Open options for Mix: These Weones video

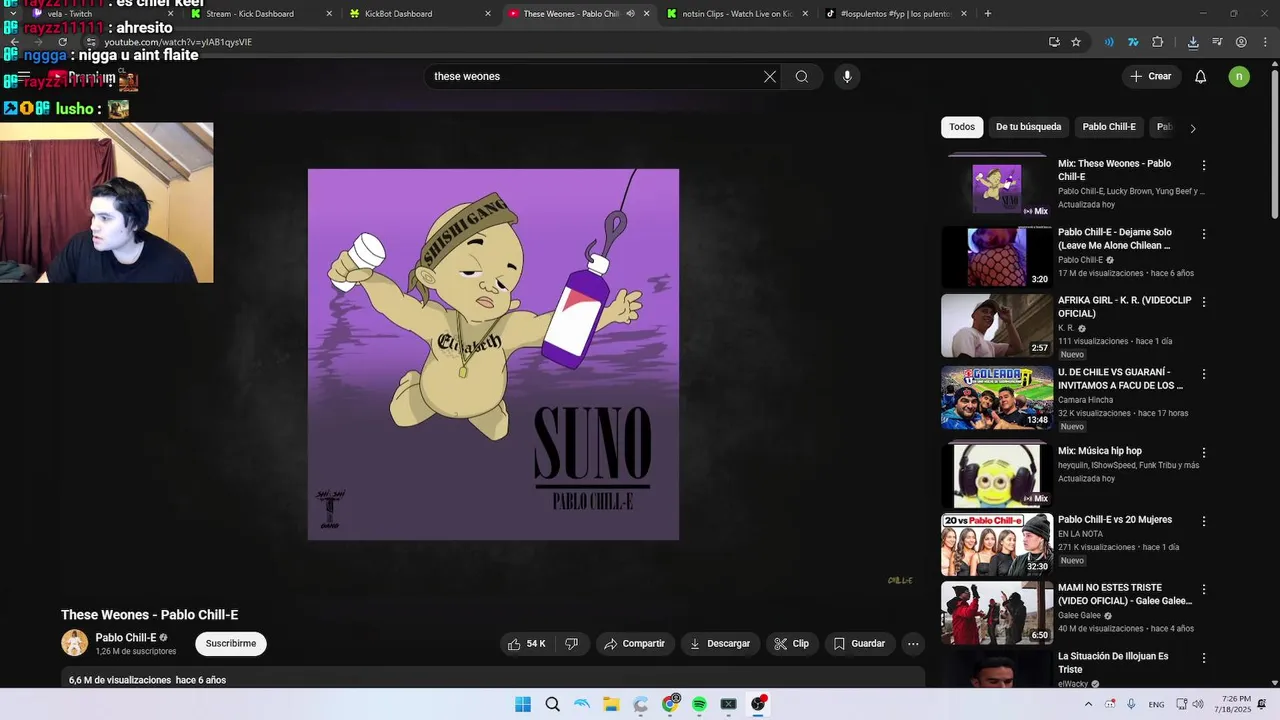tap(1204, 165)
